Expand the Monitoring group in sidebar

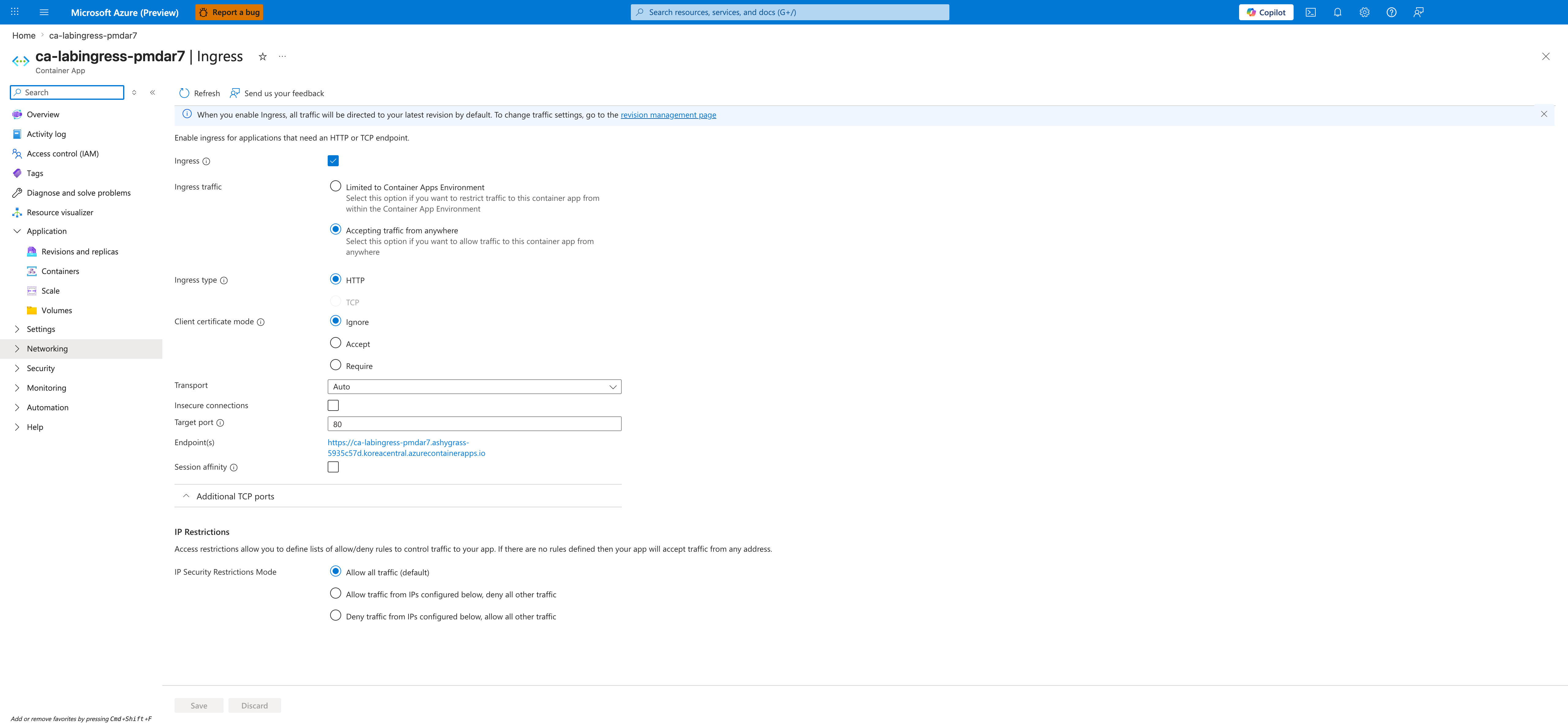tap(17, 388)
